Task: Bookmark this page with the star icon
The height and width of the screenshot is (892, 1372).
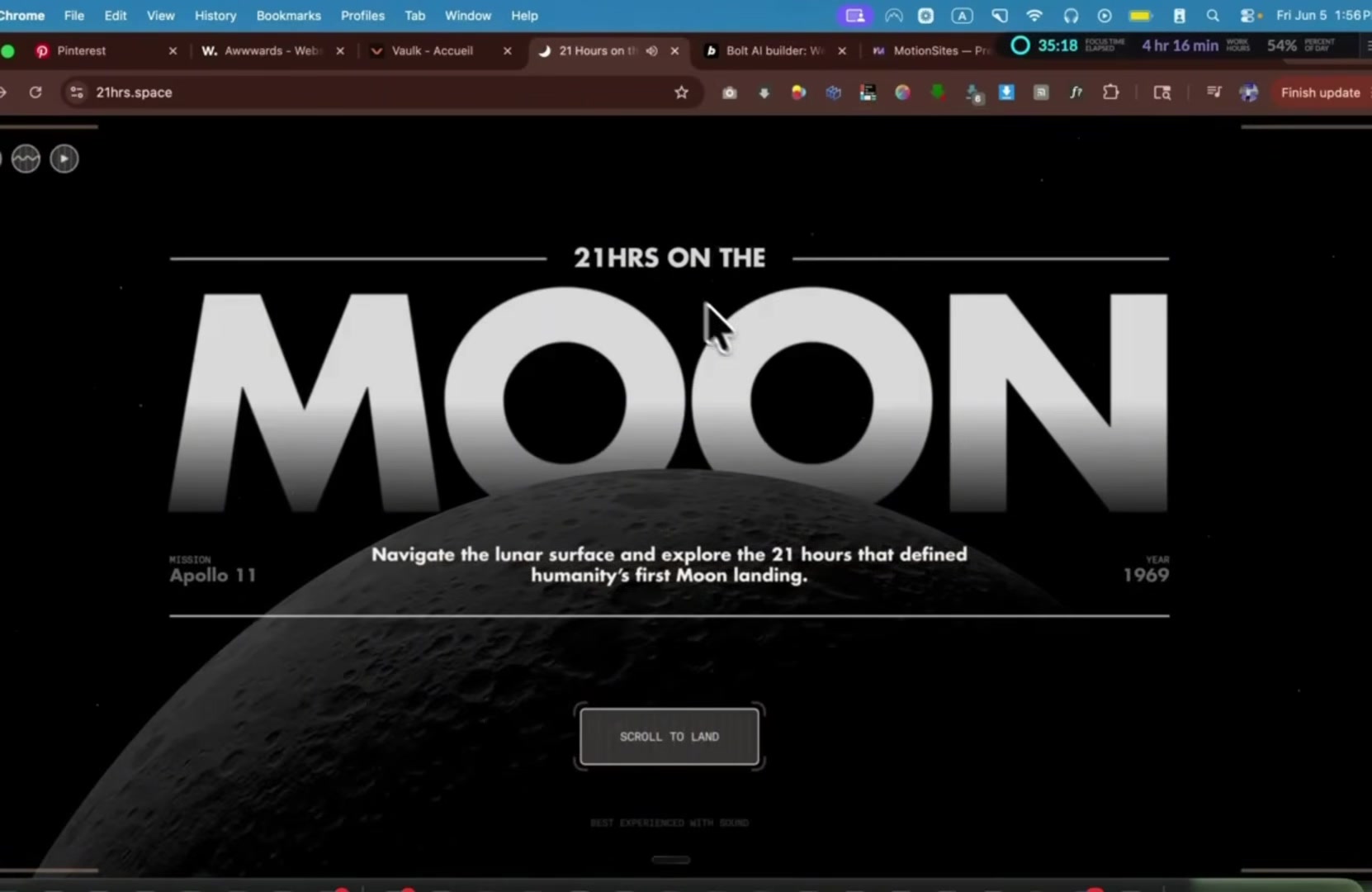Action: [x=681, y=93]
